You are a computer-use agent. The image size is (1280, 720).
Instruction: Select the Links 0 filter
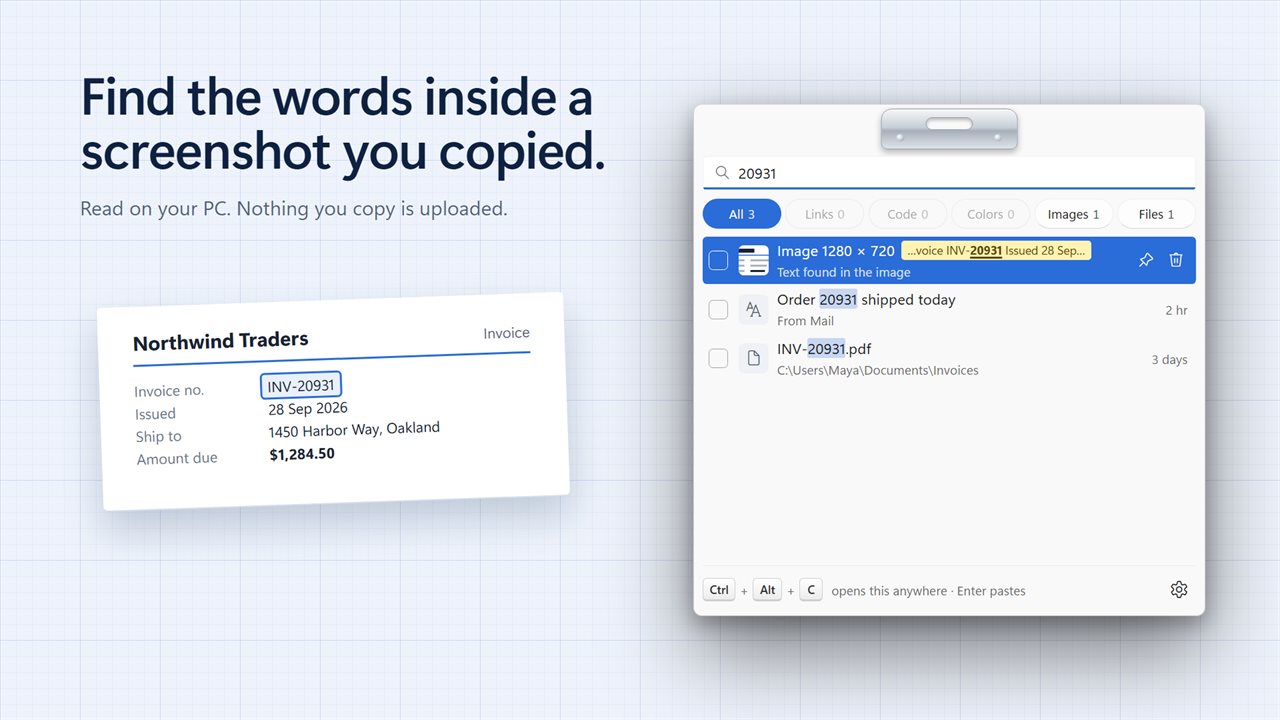(x=824, y=214)
